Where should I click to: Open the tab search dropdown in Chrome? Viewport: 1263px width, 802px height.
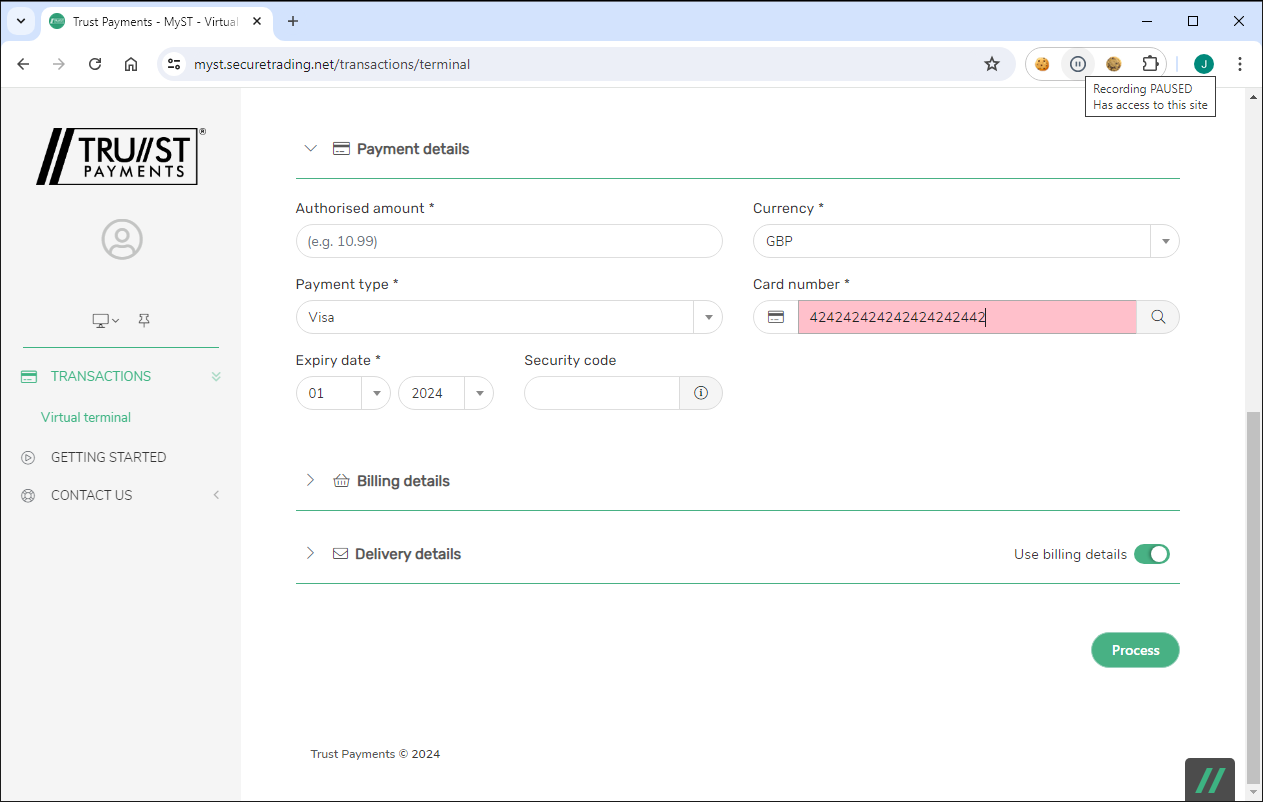click(x=20, y=21)
